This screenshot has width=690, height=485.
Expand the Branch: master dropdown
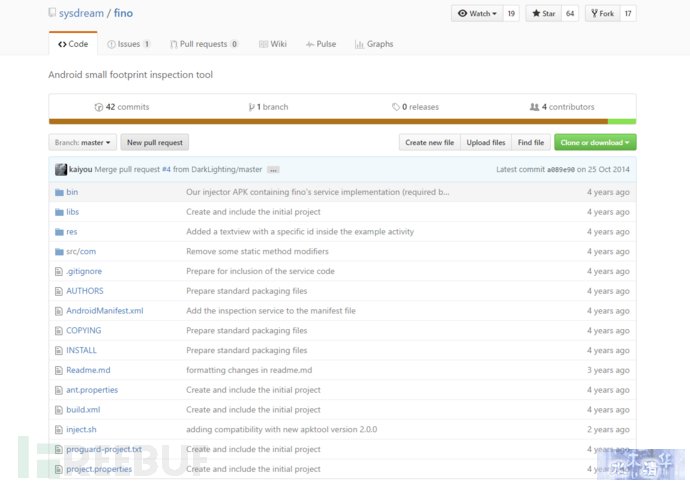pos(83,143)
